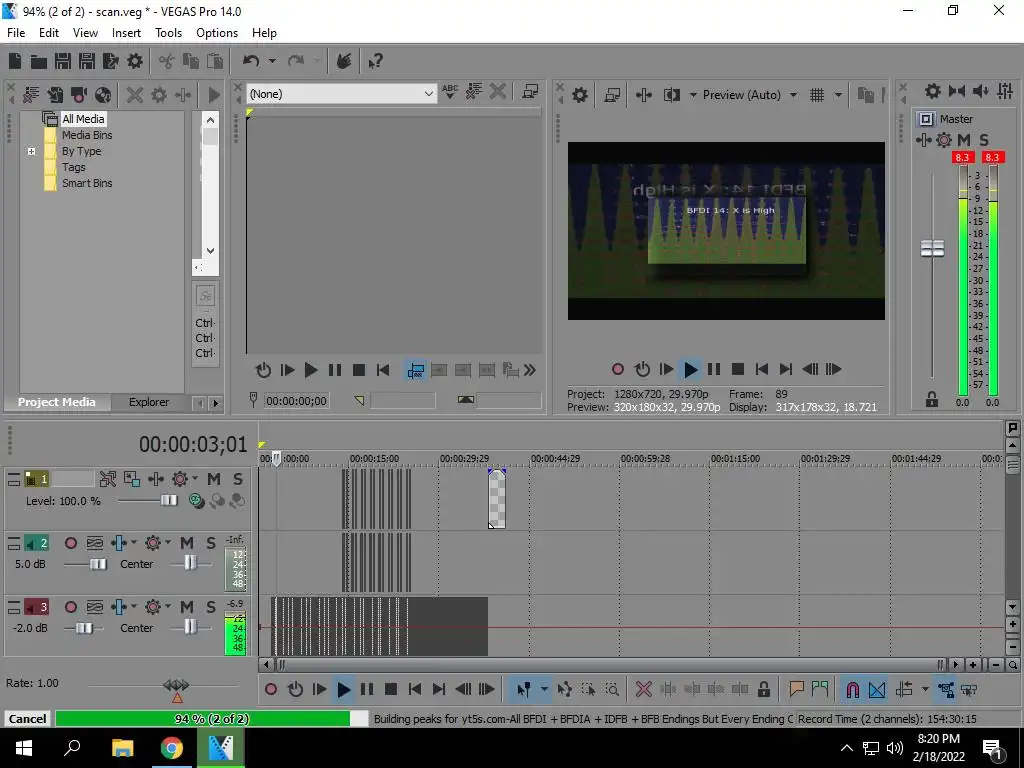Toggle Lock Envelopes to Events icon
Screen dimensions: 1024x768
(x=946, y=689)
